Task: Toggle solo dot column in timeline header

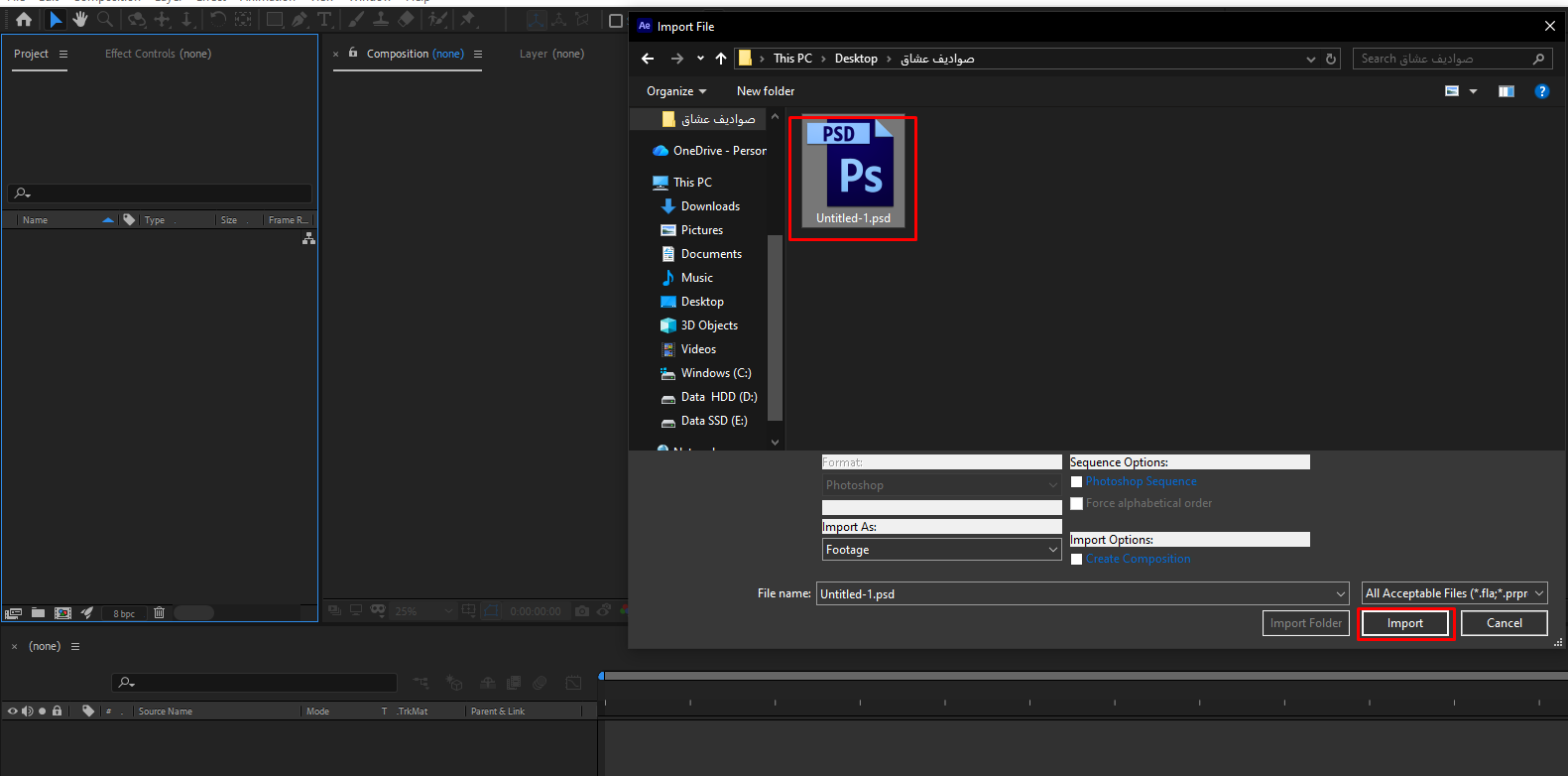Action: pos(42,711)
